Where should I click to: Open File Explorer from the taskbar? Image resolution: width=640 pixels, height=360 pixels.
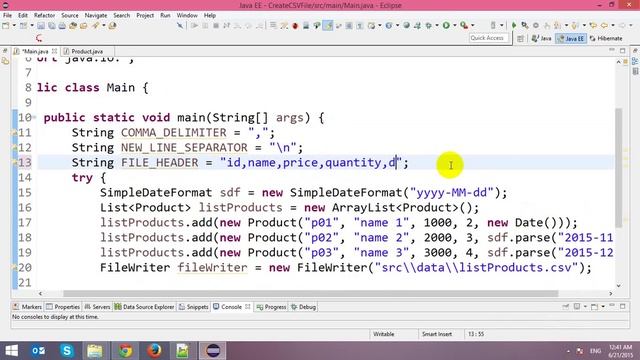point(95,351)
